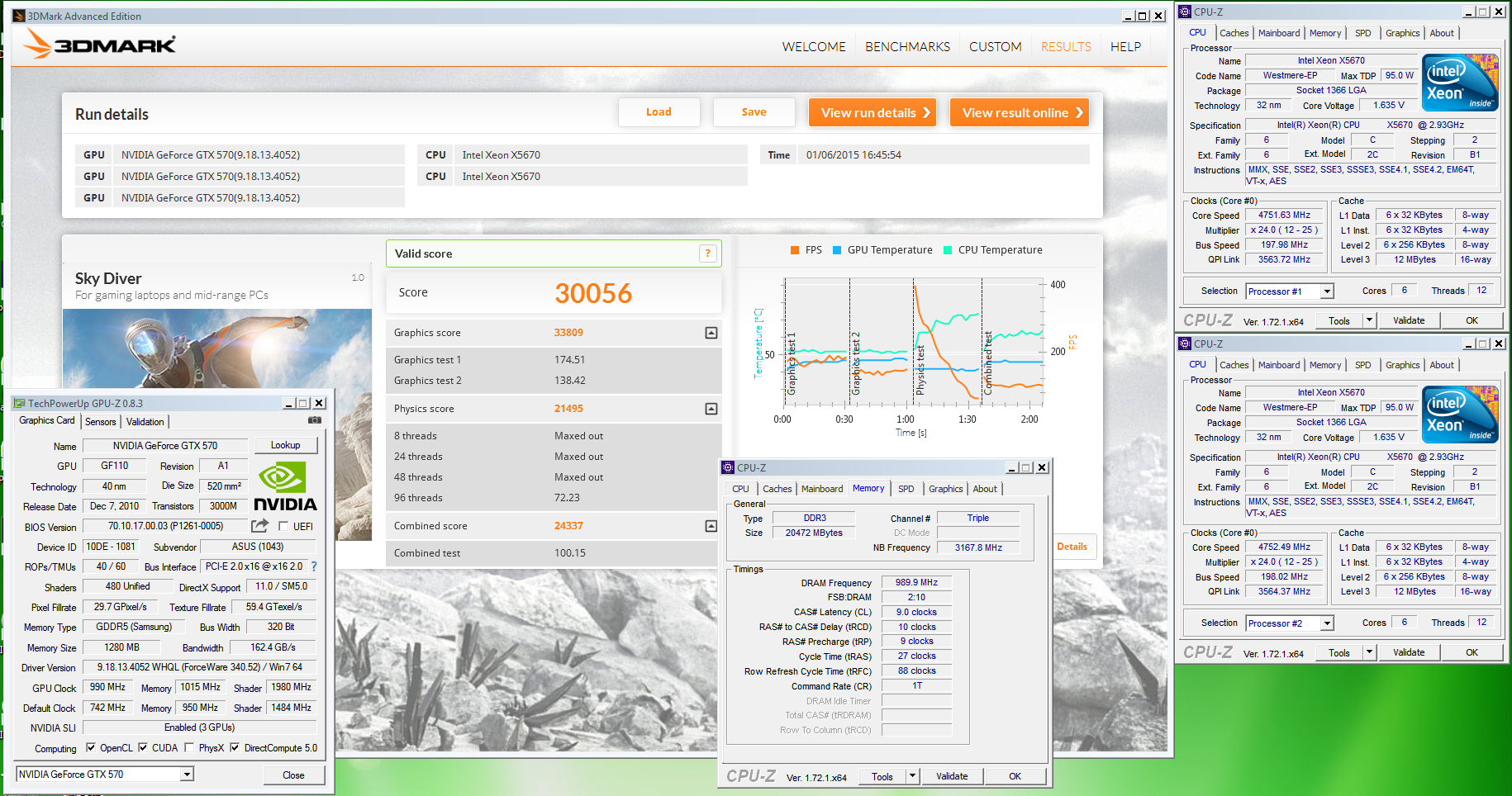Click the Details link below the chart
The width and height of the screenshot is (1512, 796).
click(1072, 547)
